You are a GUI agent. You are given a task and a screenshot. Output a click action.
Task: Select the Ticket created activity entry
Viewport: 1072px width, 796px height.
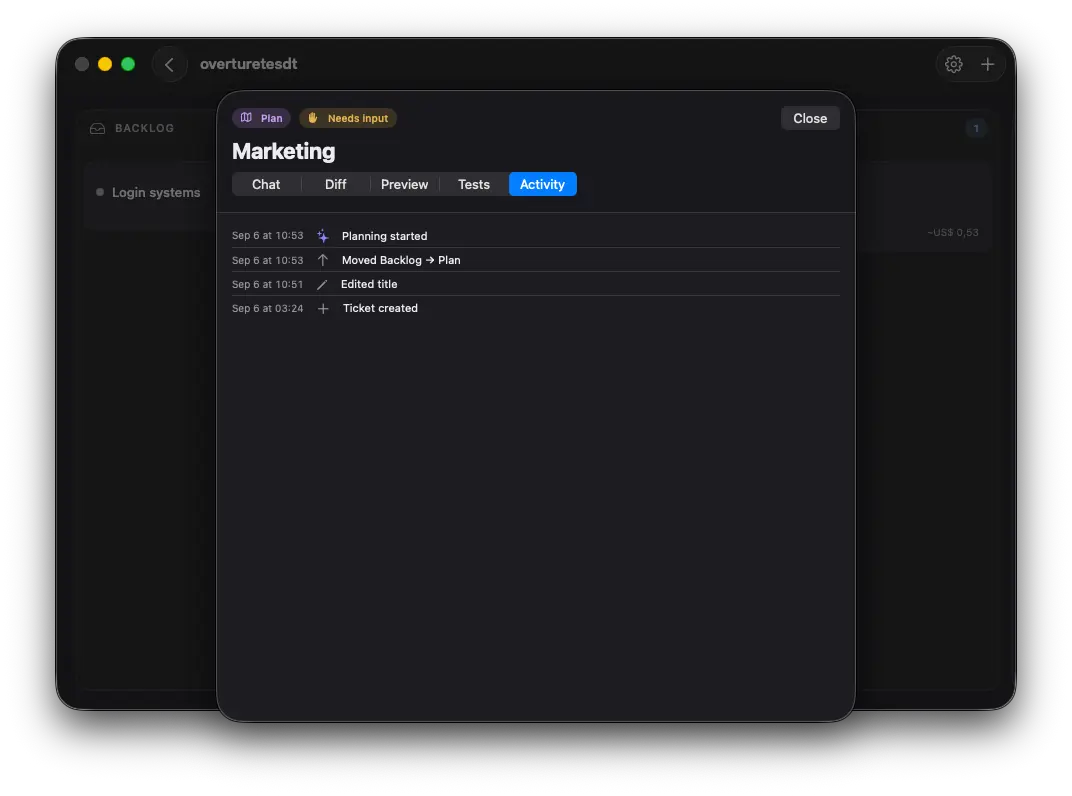click(x=536, y=308)
